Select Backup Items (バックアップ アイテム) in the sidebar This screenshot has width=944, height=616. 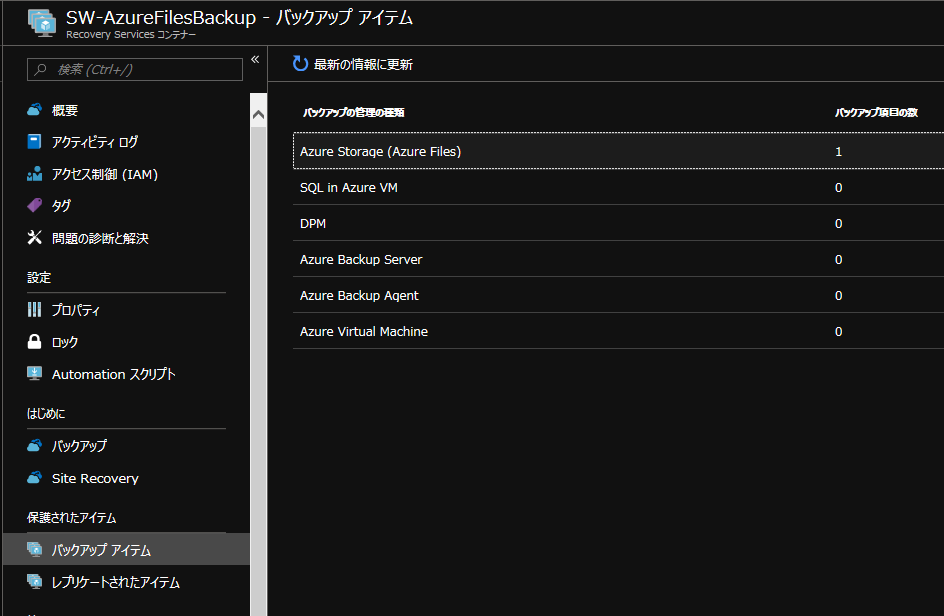point(101,550)
